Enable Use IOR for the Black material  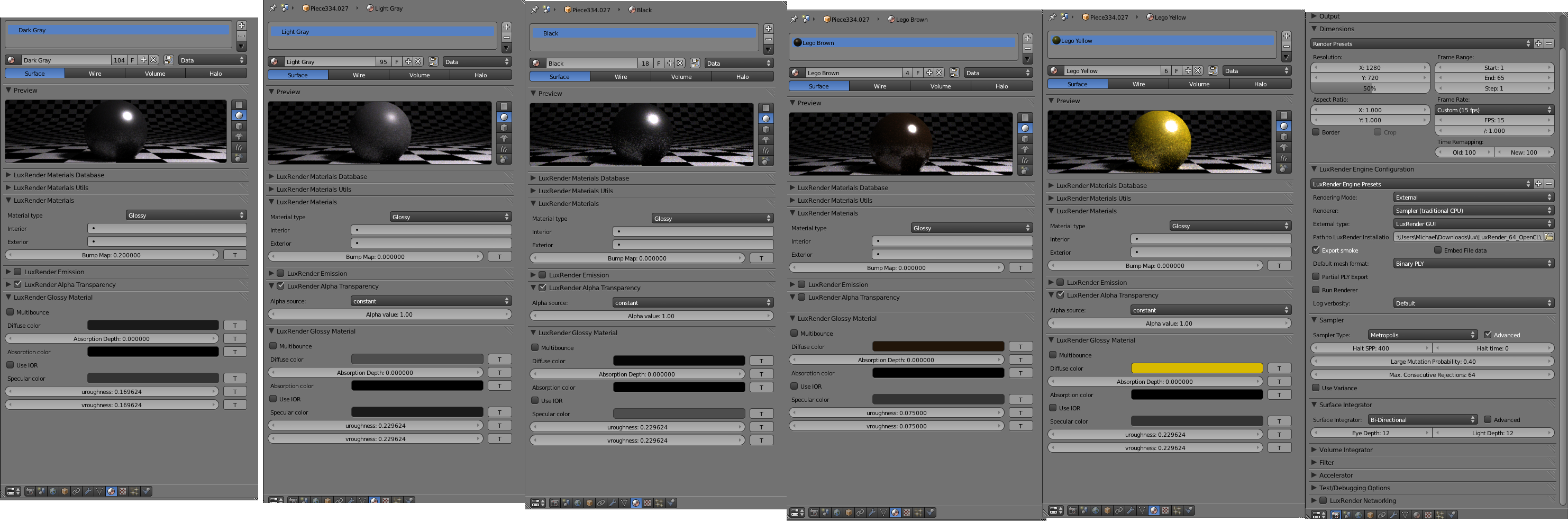pyautogui.click(x=534, y=400)
